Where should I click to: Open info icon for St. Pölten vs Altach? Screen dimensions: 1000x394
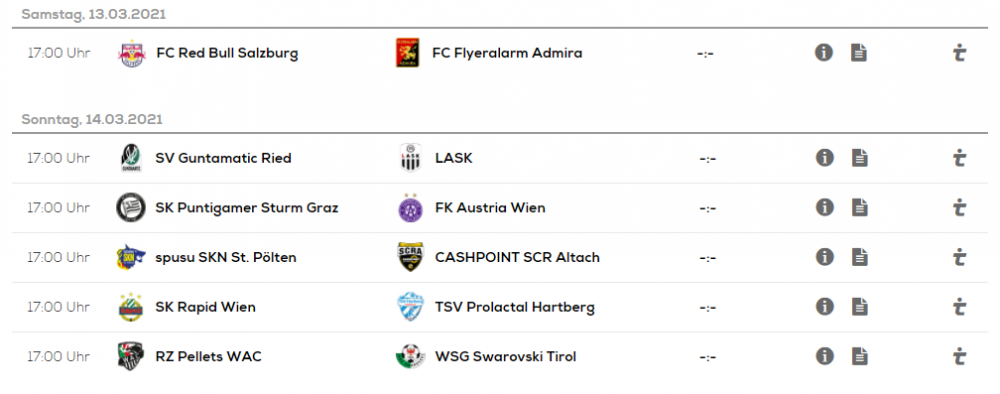825,257
